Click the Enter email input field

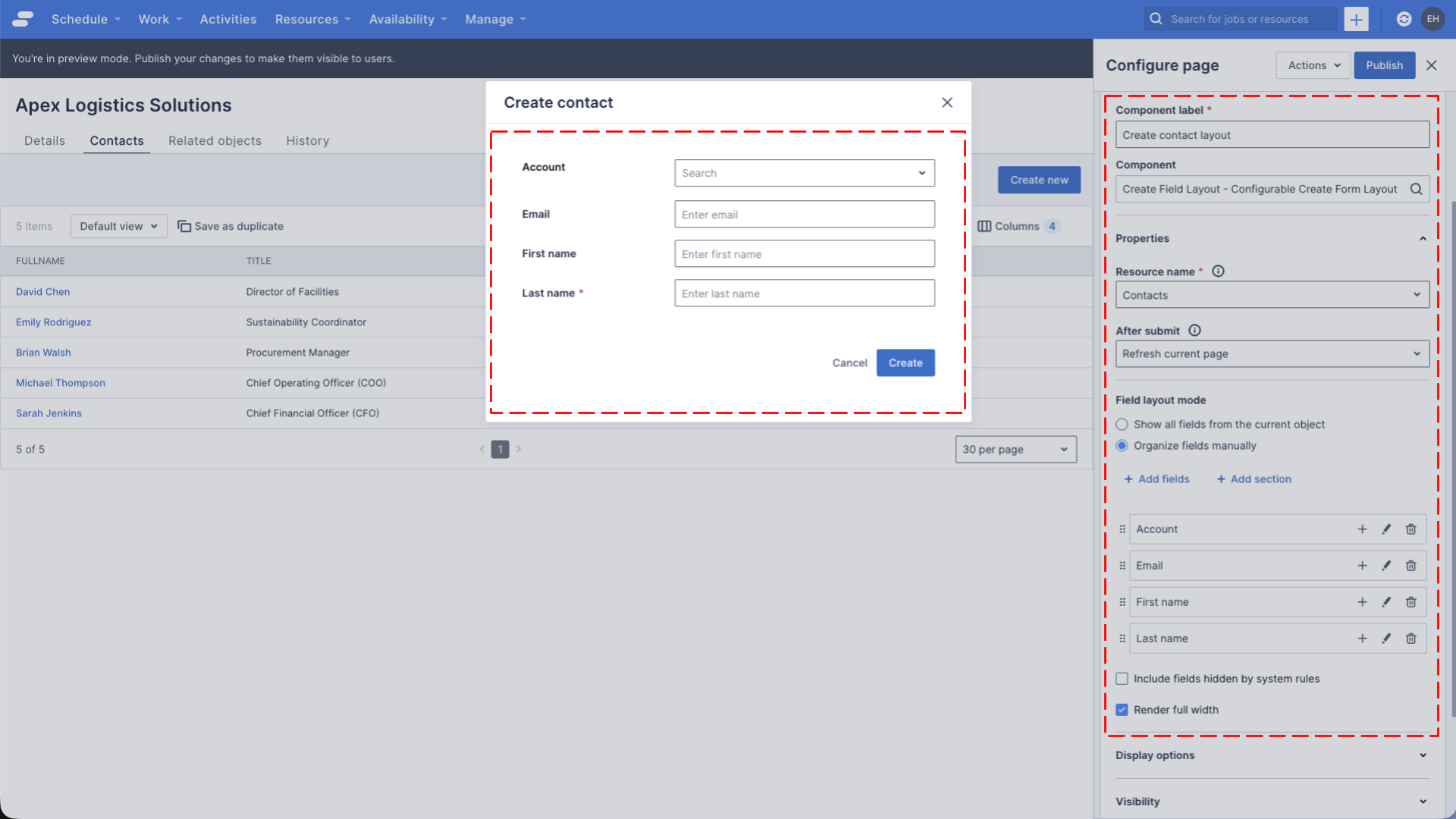(804, 214)
